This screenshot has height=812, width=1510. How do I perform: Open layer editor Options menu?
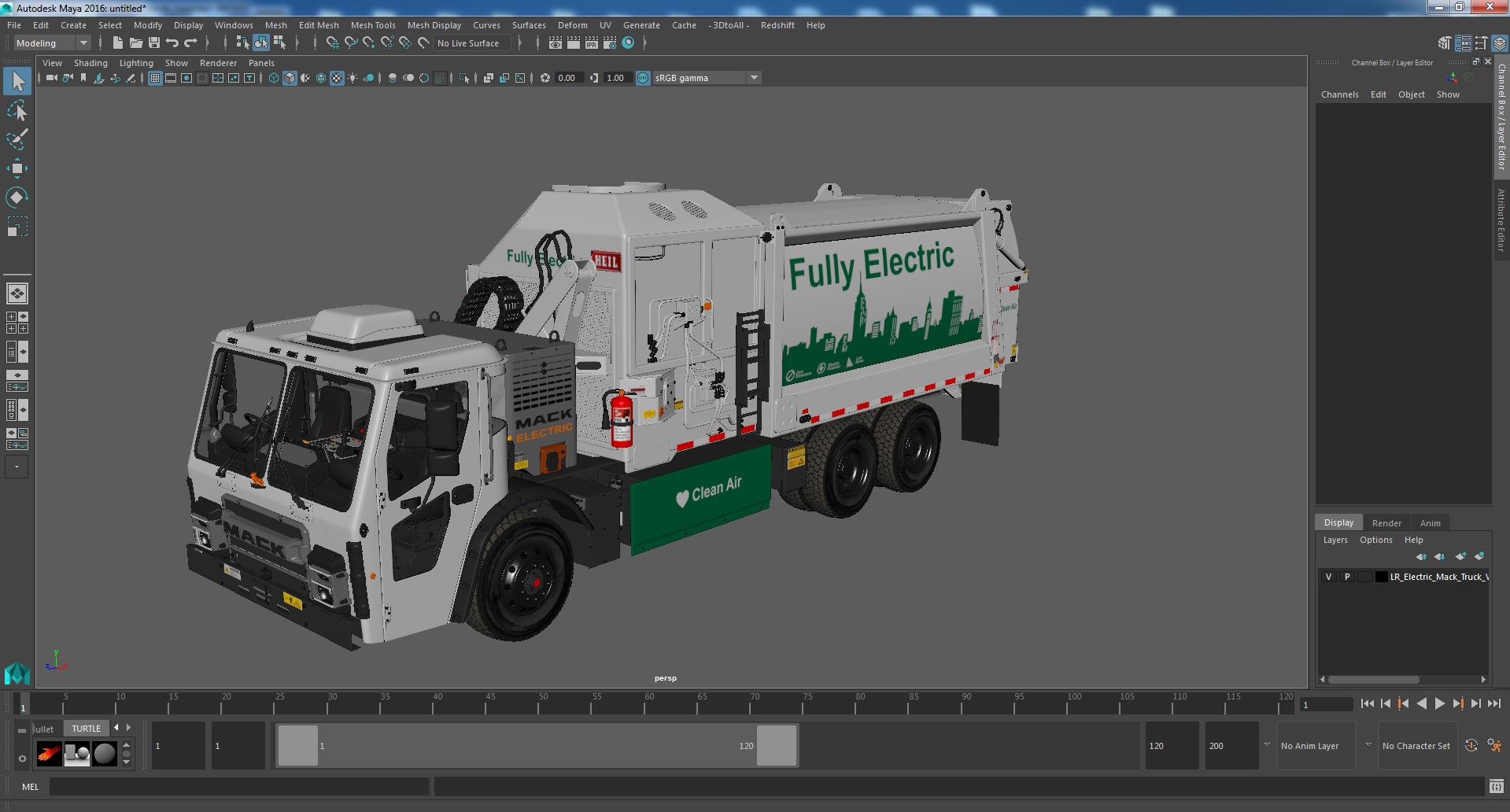(x=1375, y=540)
